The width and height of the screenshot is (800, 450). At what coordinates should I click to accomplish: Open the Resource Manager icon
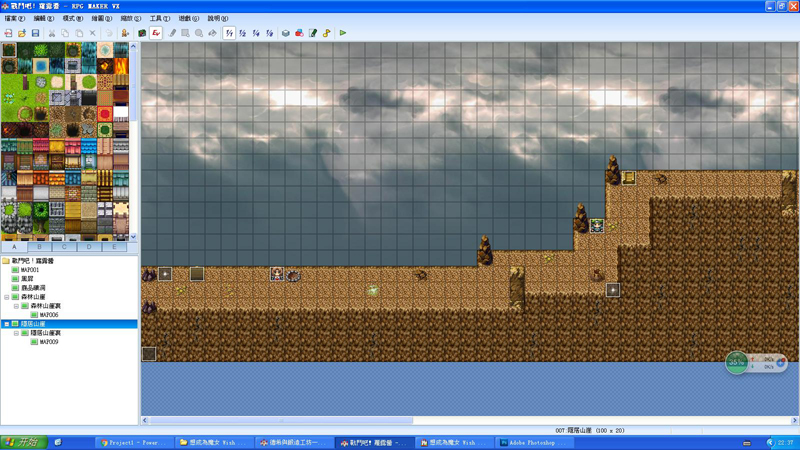(299, 33)
